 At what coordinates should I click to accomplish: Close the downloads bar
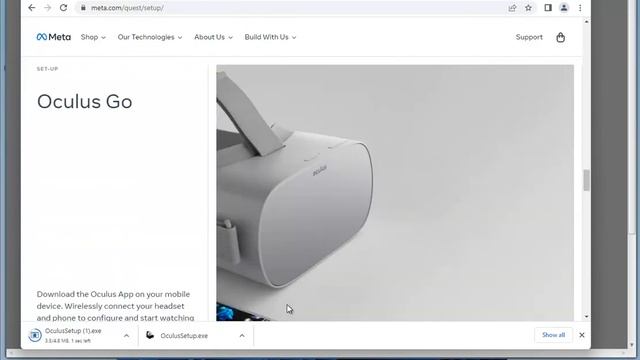point(582,335)
